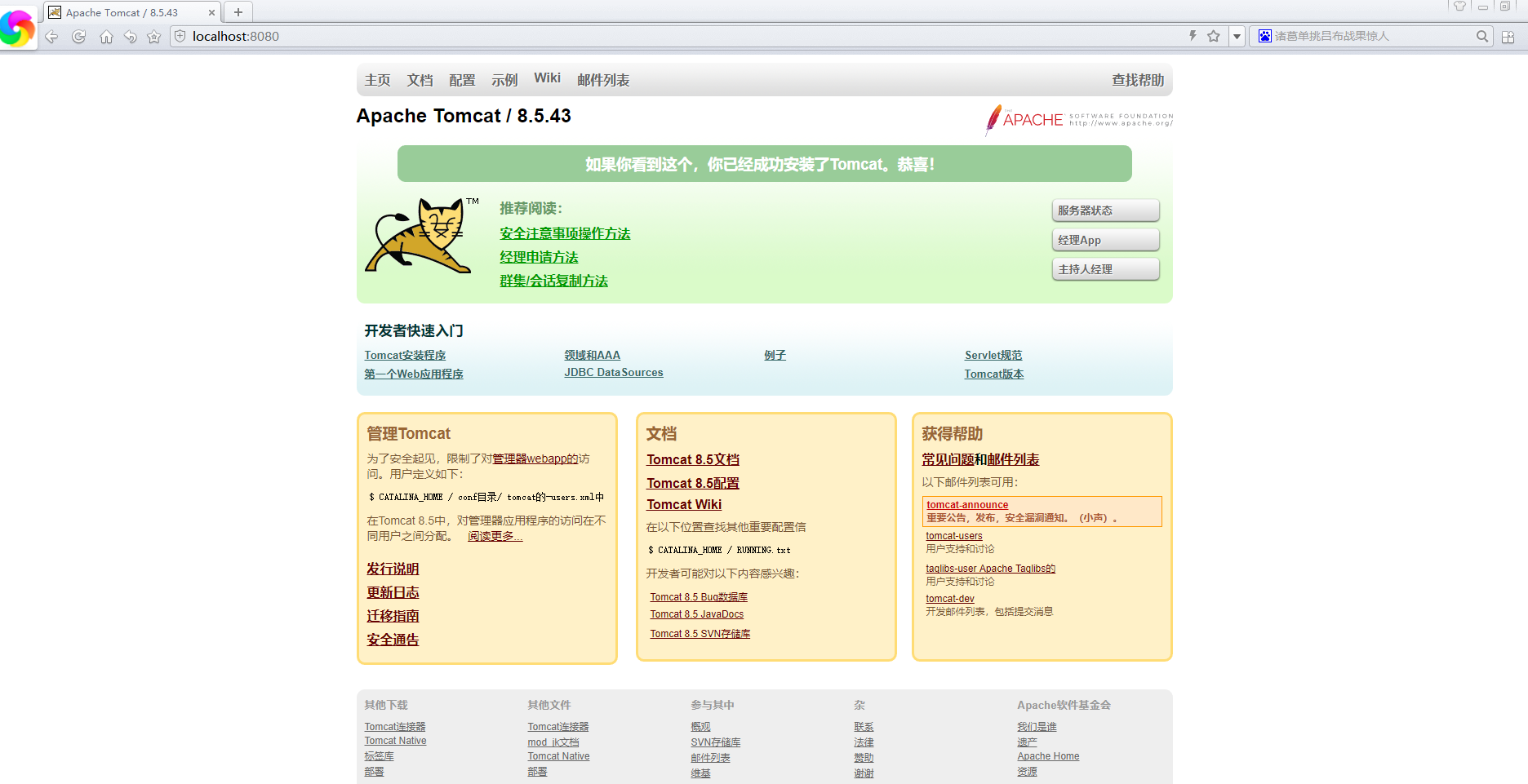Viewport: 1528px width, 784px height.
Task: Click the 主持人经理 button
Action: pos(1106,269)
